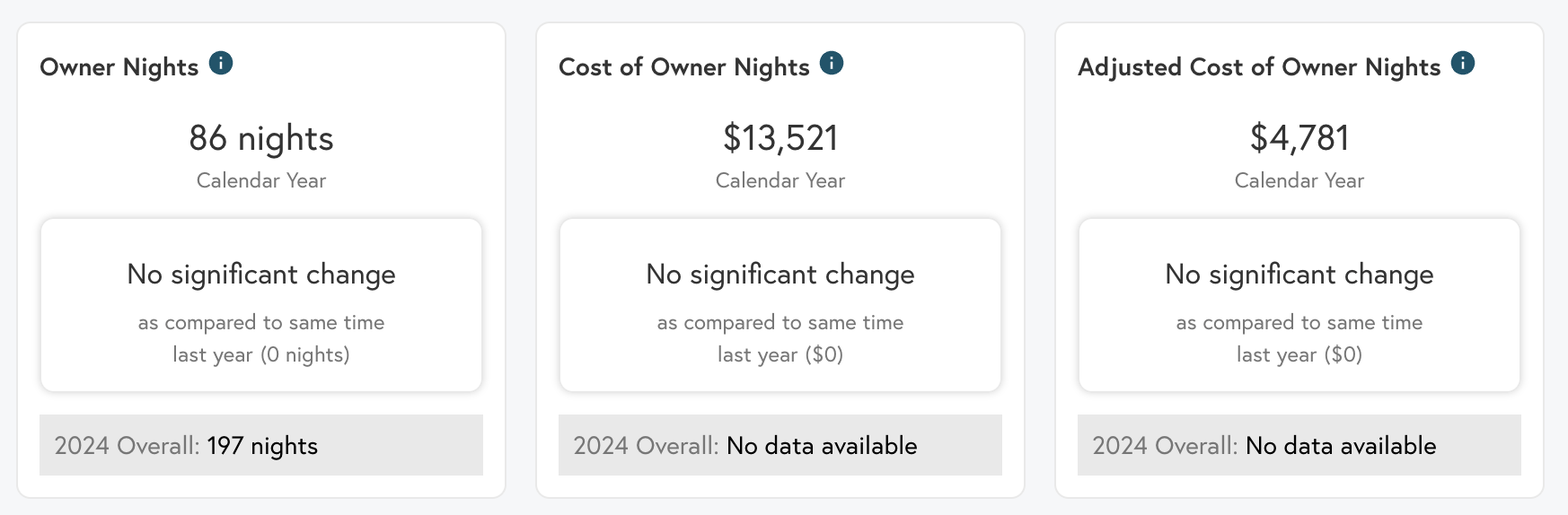This screenshot has width=1568, height=515.
Task: Select the $13,521 cost value
Action: point(780,138)
